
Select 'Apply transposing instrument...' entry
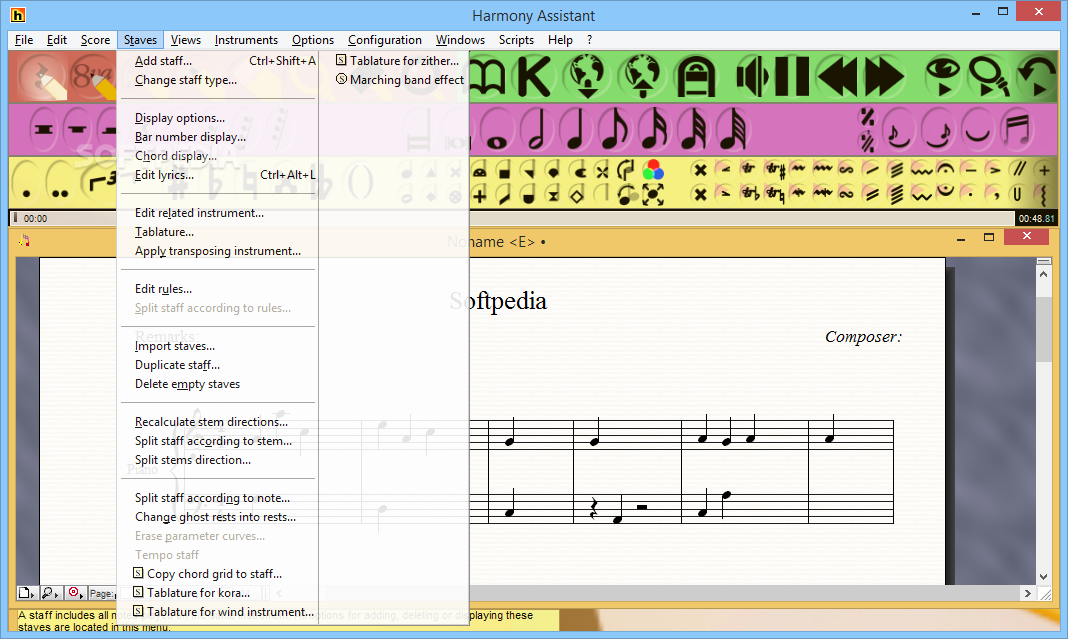pyautogui.click(x=218, y=251)
